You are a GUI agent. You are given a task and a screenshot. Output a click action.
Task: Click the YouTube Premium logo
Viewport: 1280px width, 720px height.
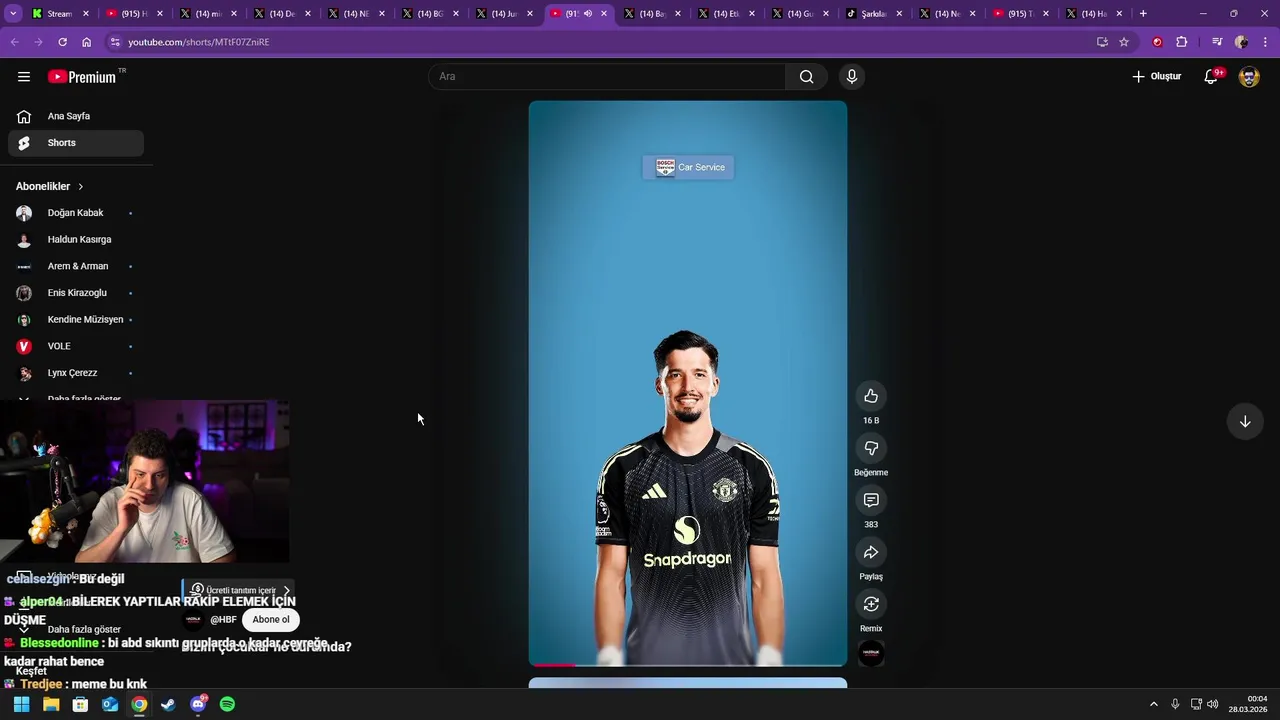(x=82, y=77)
